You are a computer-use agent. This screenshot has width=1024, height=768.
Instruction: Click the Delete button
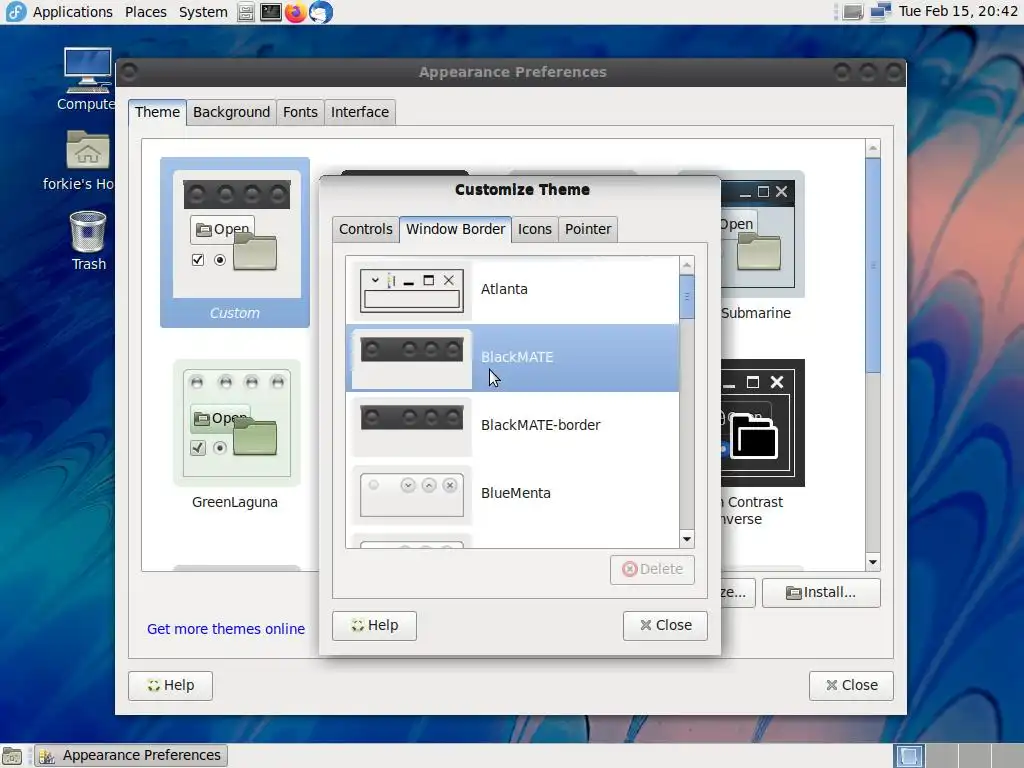coord(652,569)
